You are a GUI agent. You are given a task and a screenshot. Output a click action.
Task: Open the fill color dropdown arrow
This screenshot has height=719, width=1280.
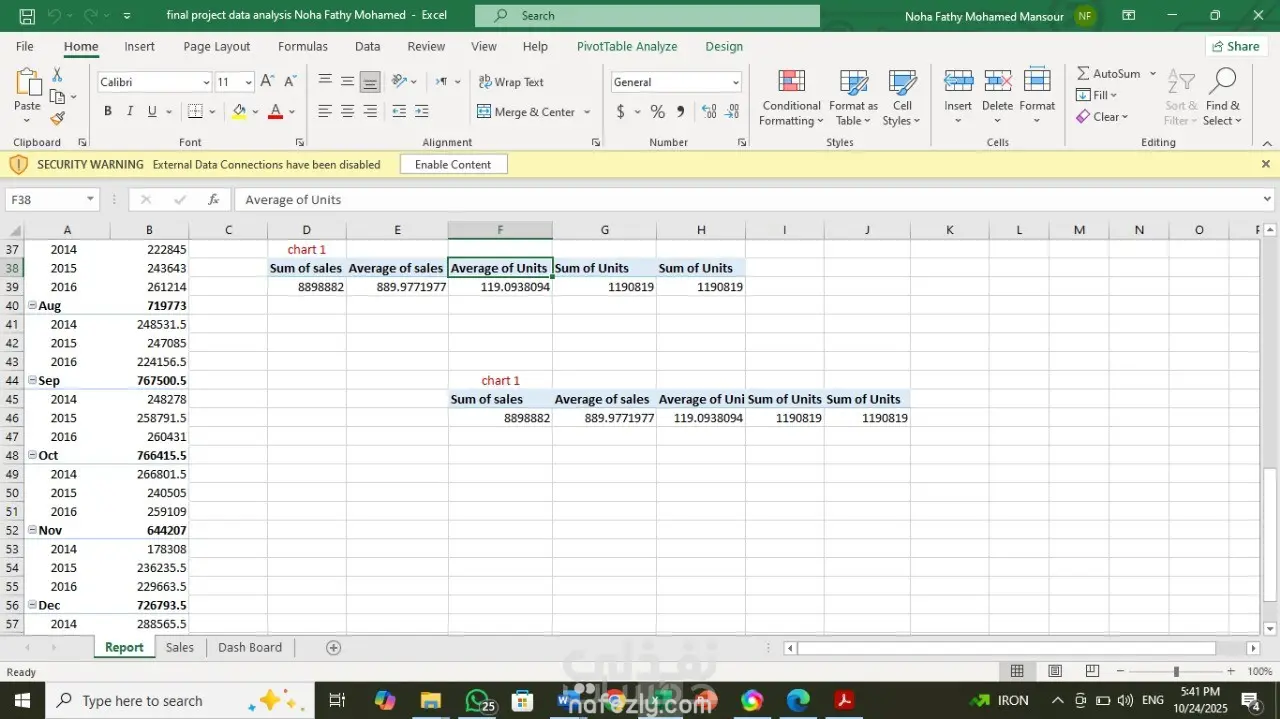tap(255, 112)
